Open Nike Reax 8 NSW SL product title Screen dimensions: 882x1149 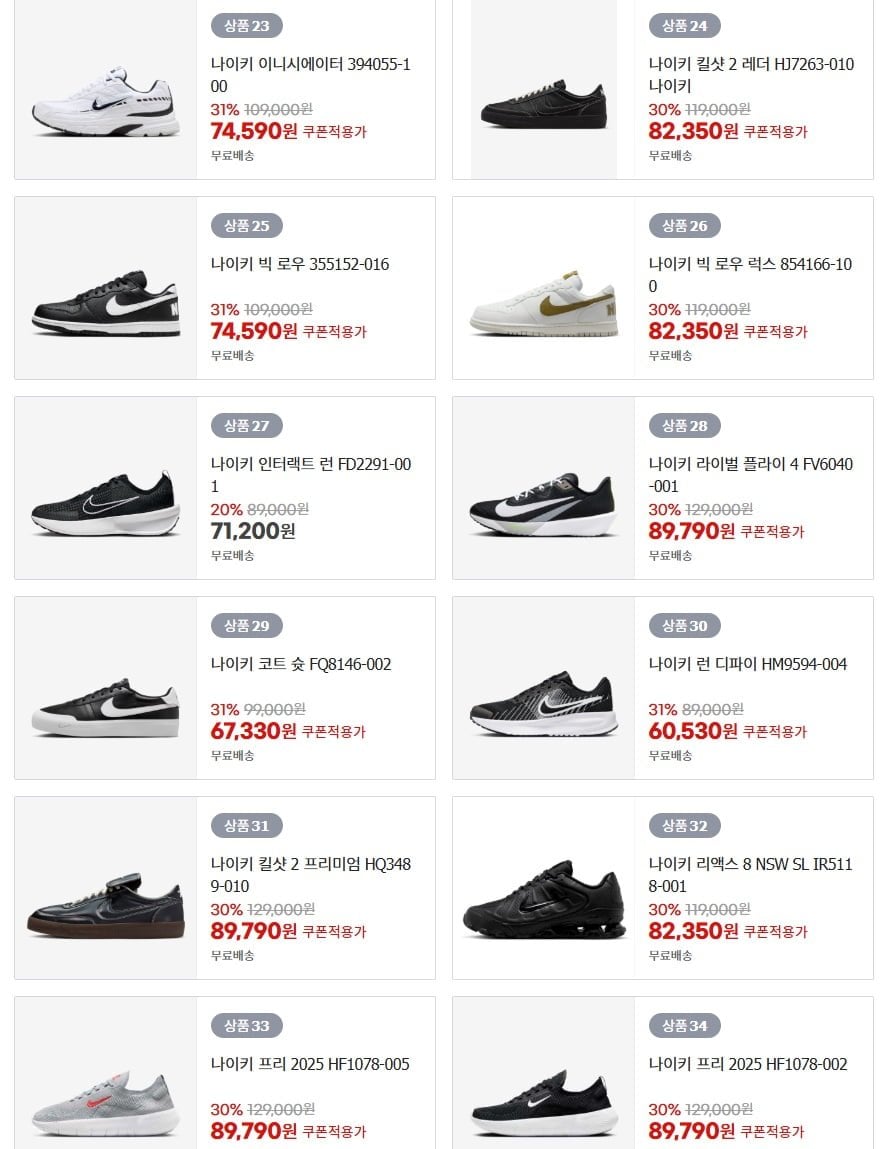750,875
